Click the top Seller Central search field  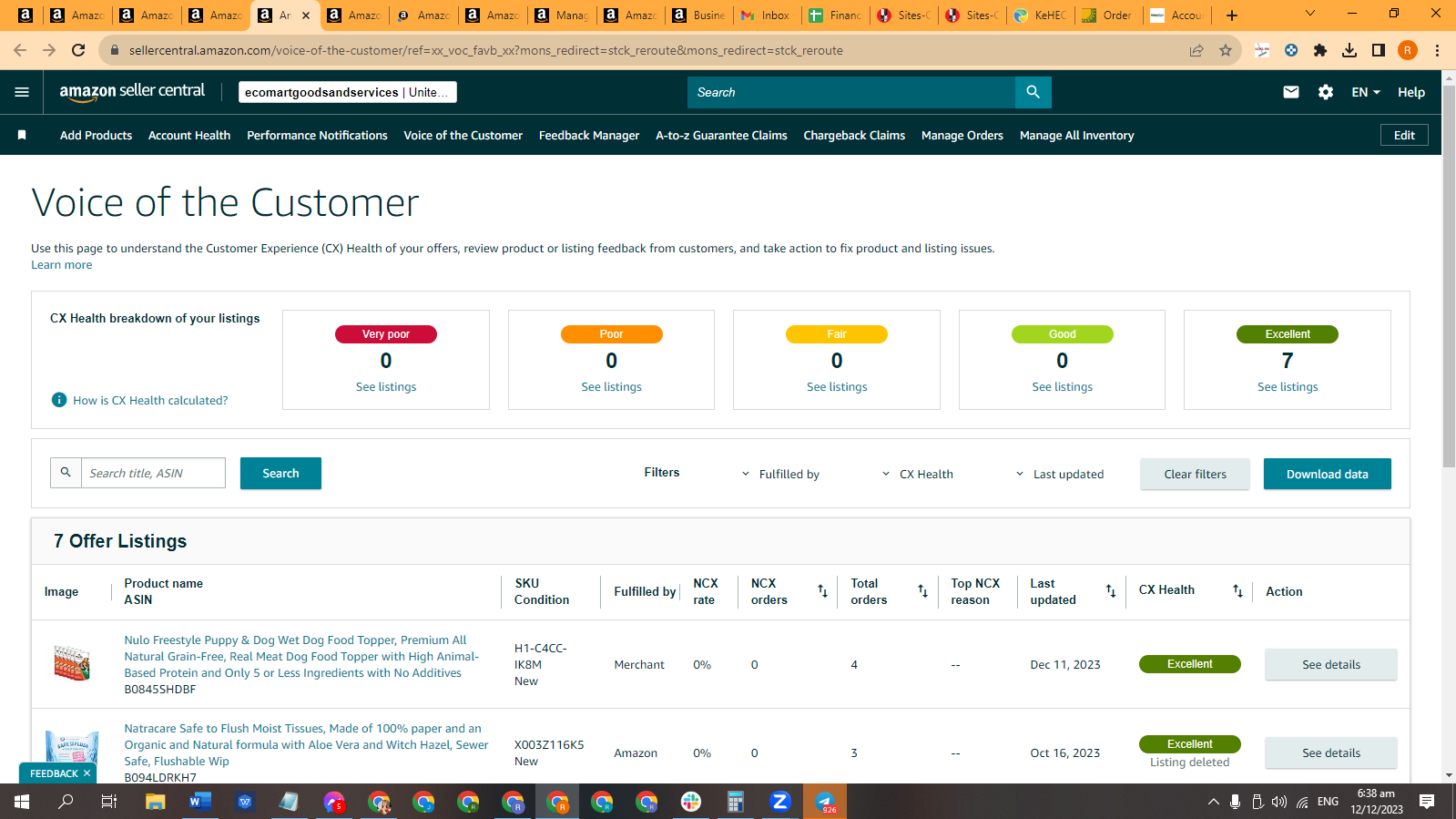click(851, 92)
